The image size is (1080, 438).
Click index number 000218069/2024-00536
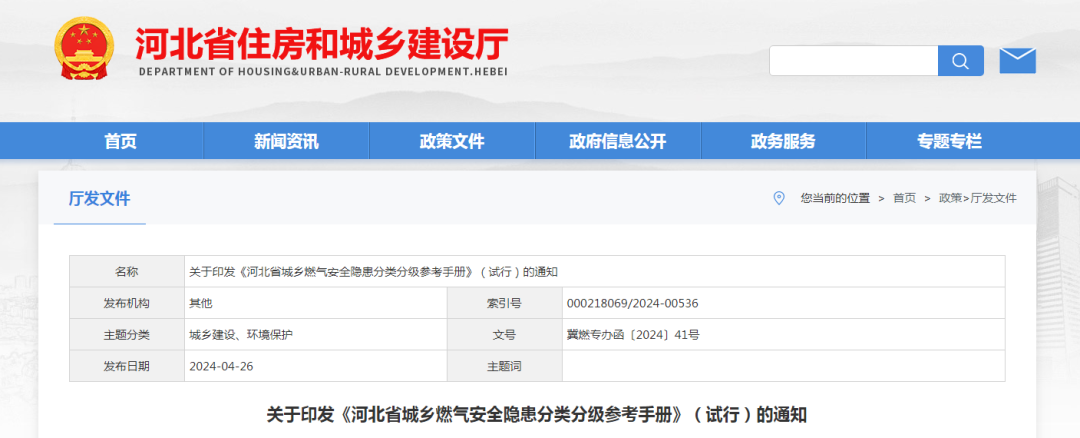click(x=632, y=304)
